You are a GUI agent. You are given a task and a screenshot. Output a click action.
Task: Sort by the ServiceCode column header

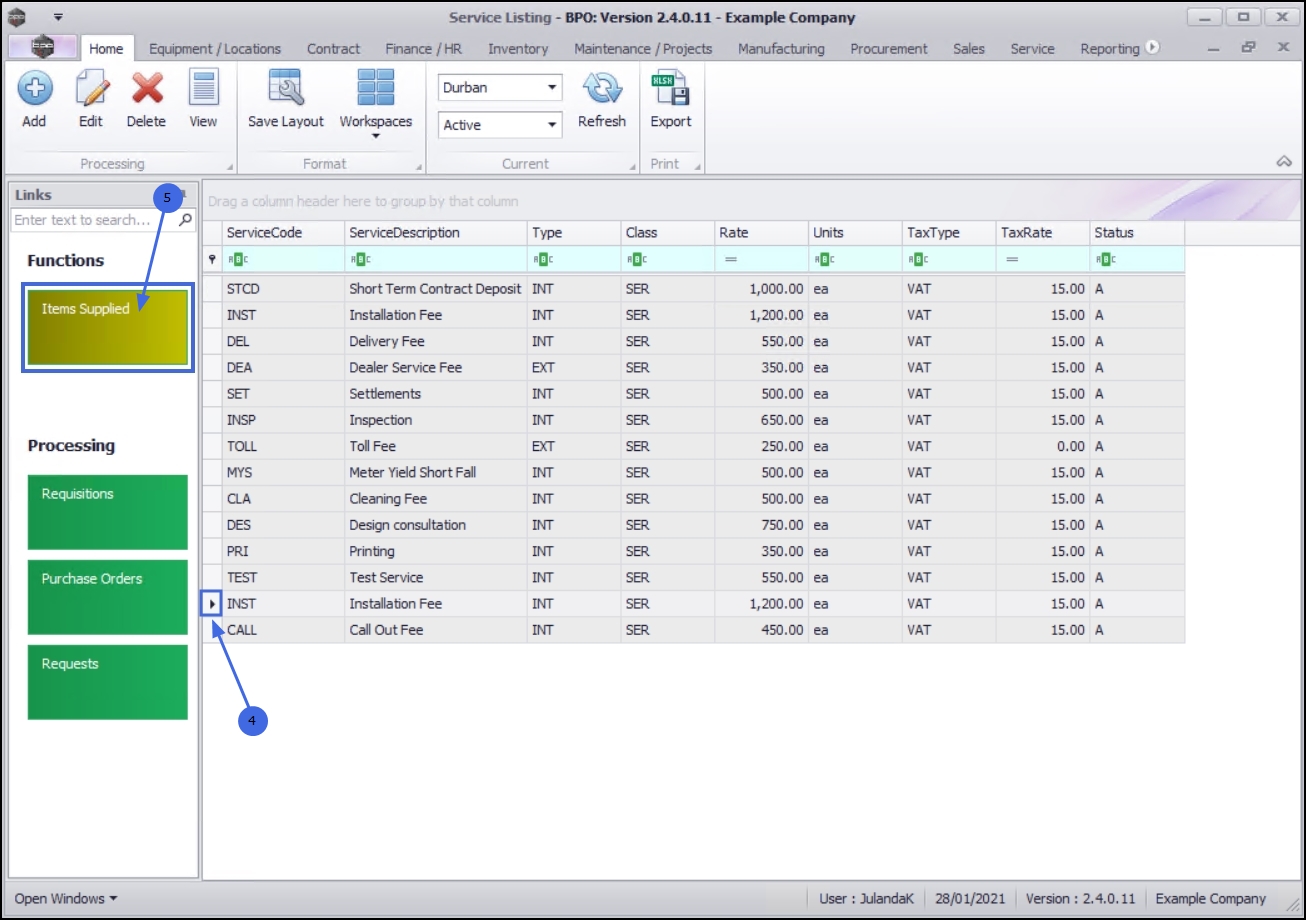pos(283,233)
